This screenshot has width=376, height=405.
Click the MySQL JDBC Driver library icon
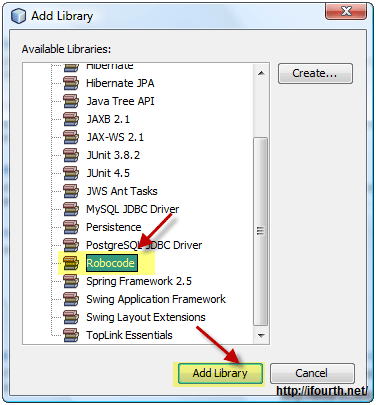pyautogui.click(x=71, y=209)
